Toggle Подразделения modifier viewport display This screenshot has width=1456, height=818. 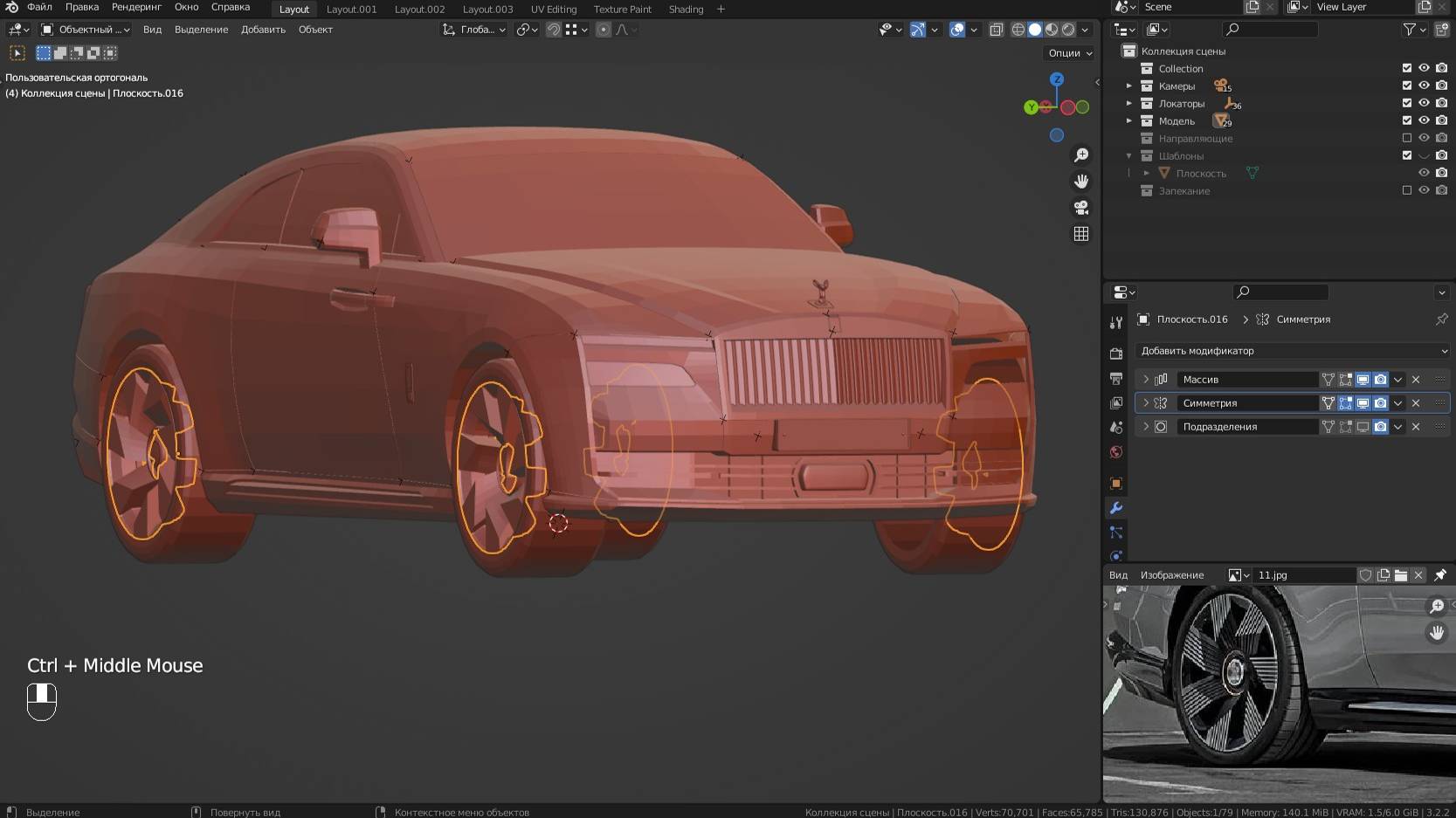pyautogui.click(x=1363, y=426)
